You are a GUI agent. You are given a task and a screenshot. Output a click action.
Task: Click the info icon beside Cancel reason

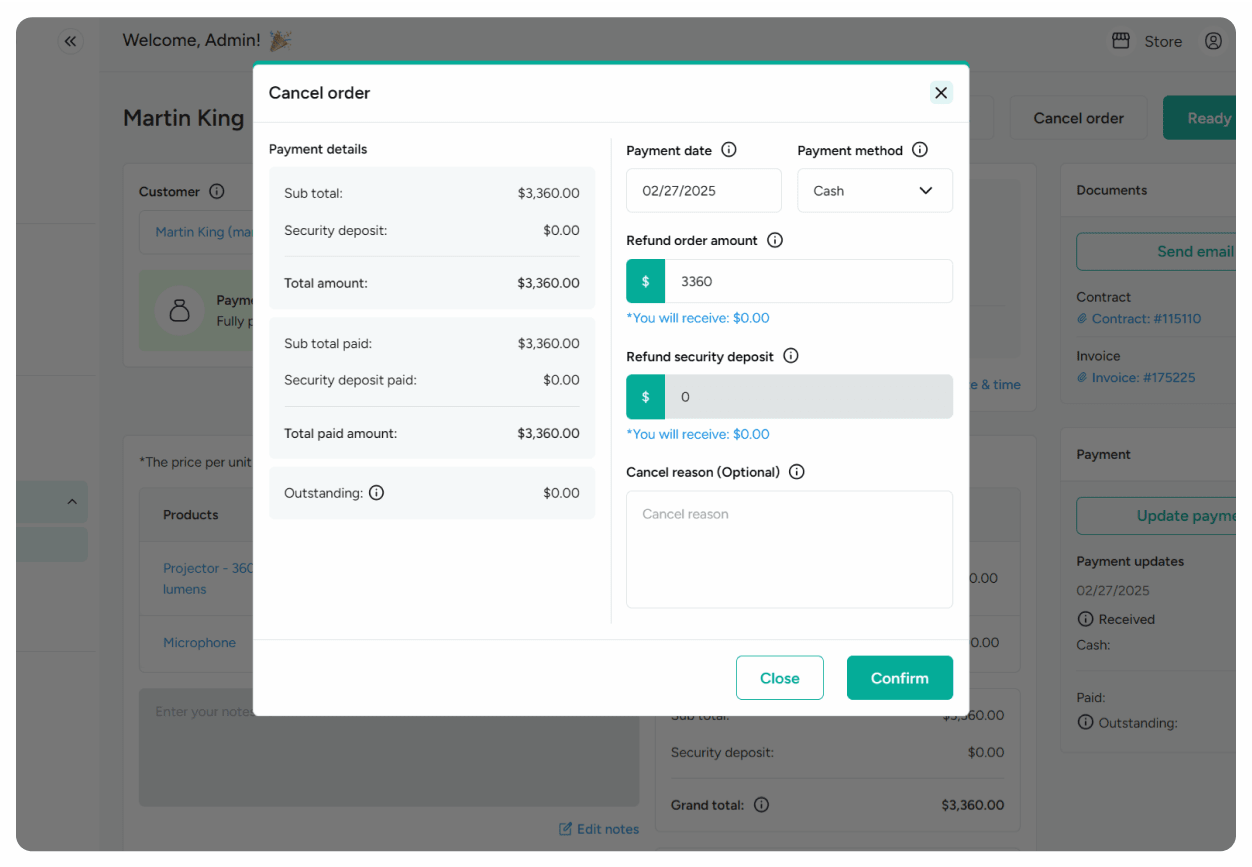796,471
